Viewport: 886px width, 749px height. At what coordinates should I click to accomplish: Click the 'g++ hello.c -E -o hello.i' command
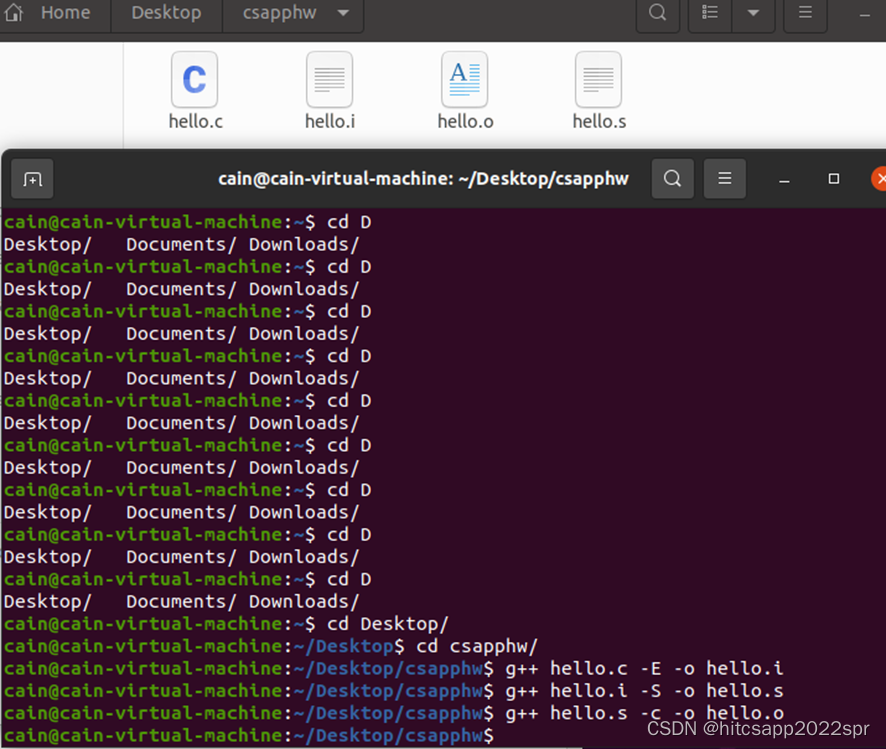pos(644,669)
